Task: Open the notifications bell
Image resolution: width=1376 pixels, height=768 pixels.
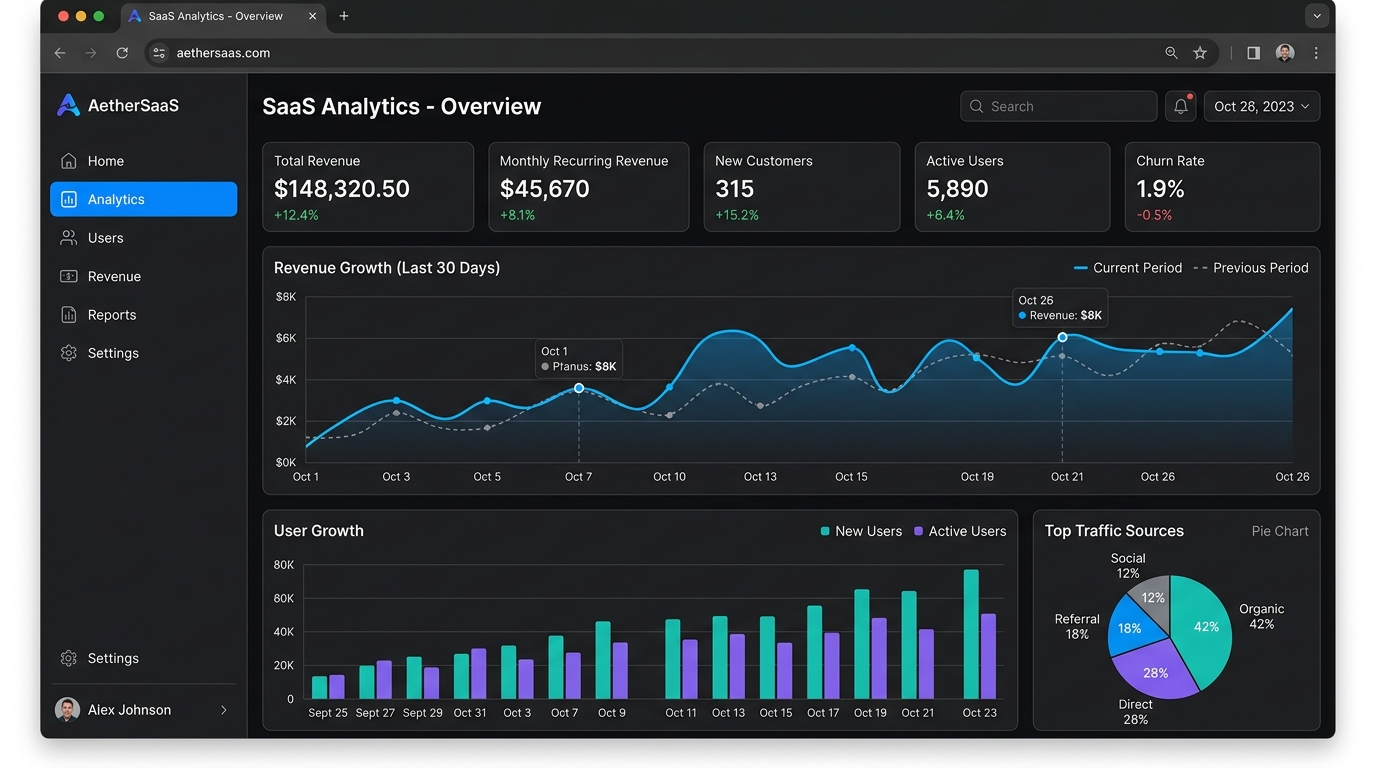Action: click(x=1181, y=106)
